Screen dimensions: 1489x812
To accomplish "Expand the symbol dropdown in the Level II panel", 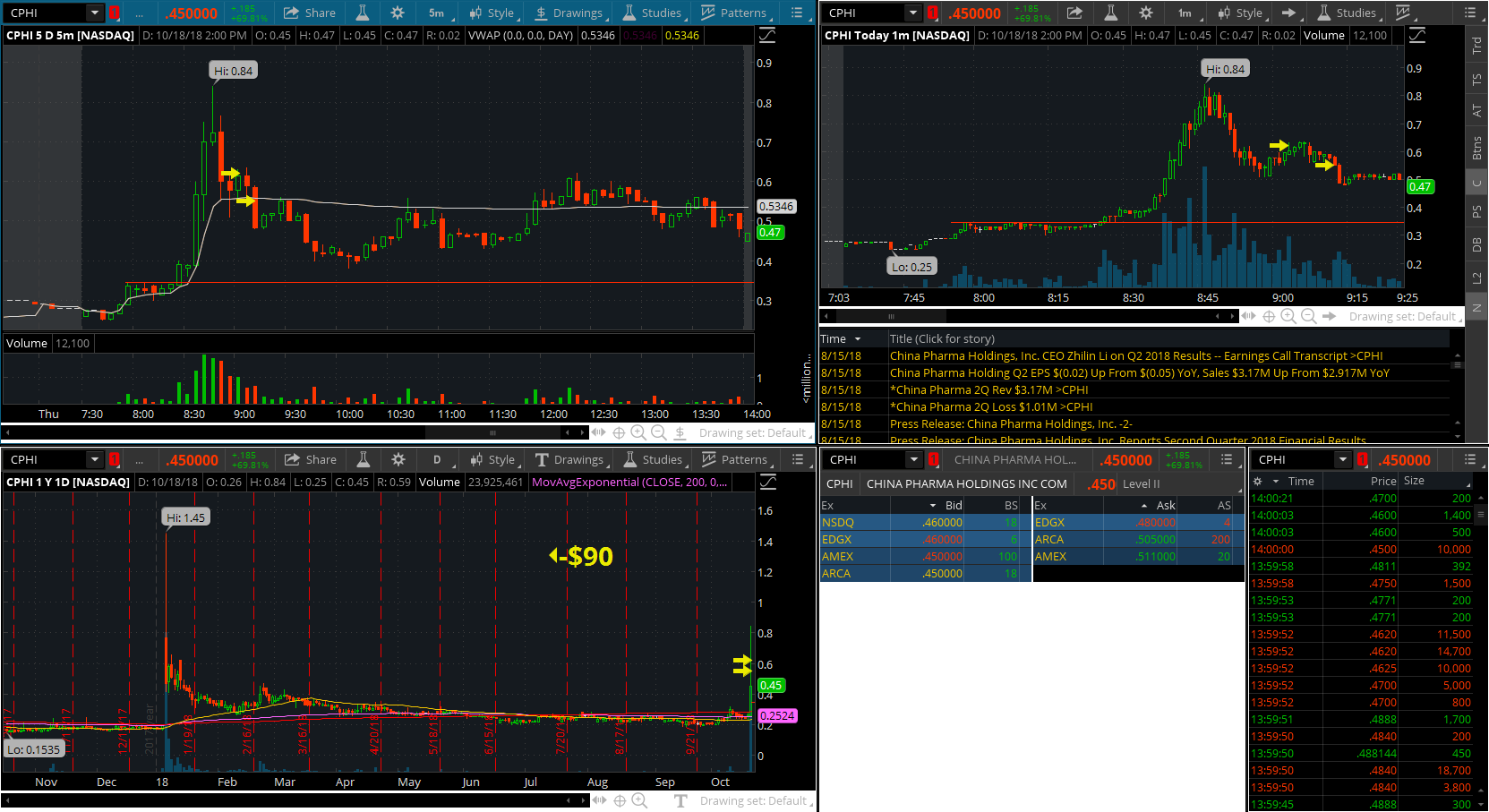I will click(913, 459).
